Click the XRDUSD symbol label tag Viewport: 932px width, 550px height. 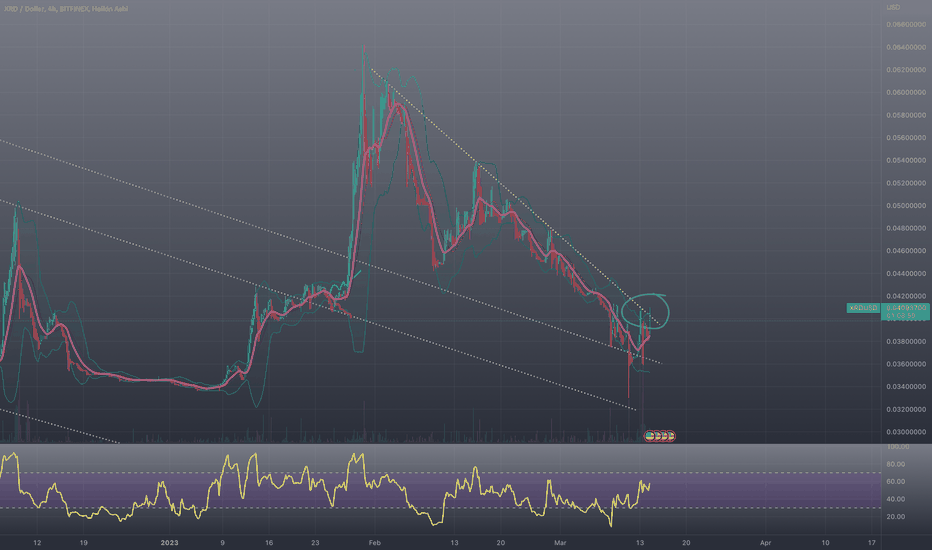click(x=863, y=308)
